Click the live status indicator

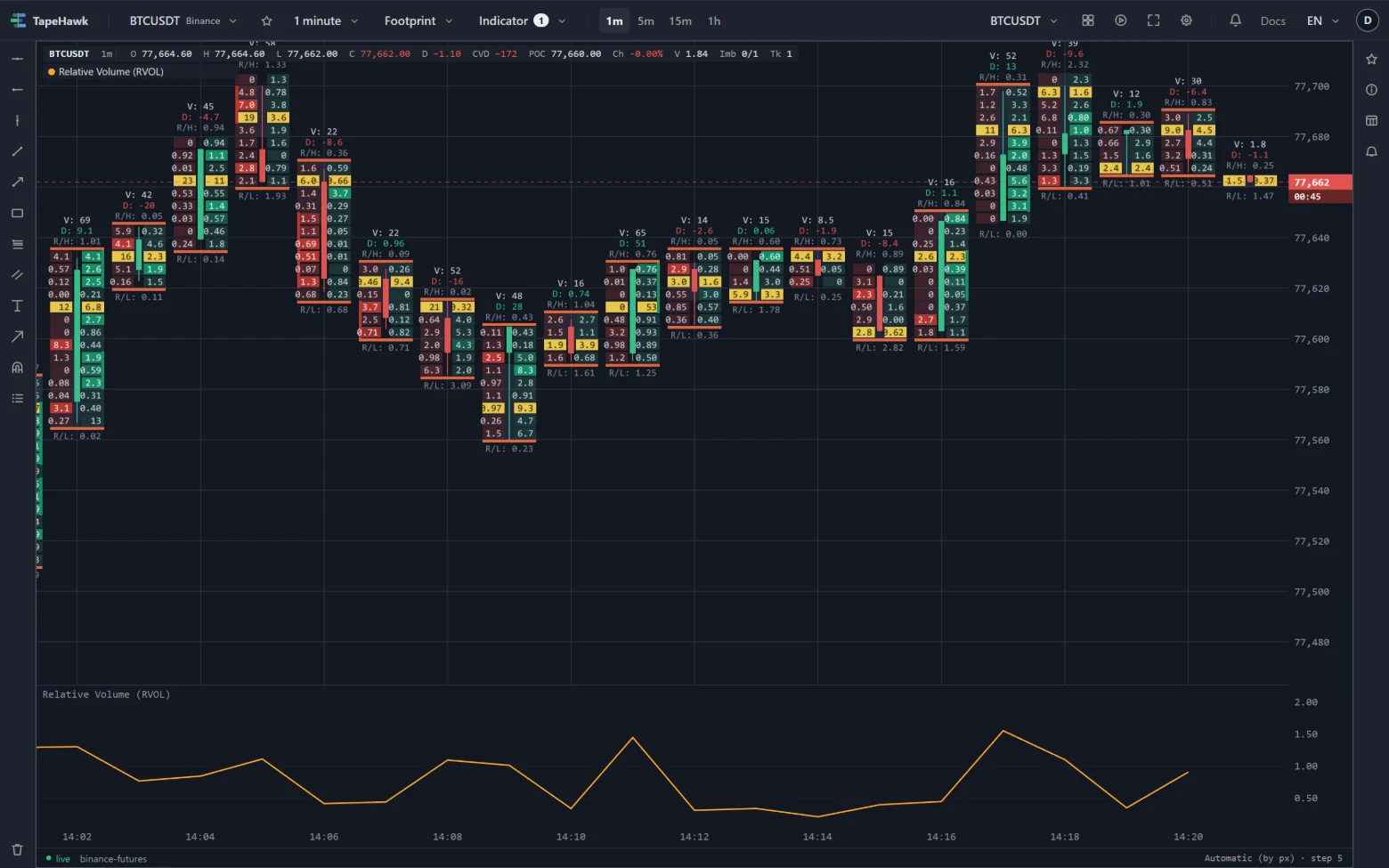[x=58, y=859]
